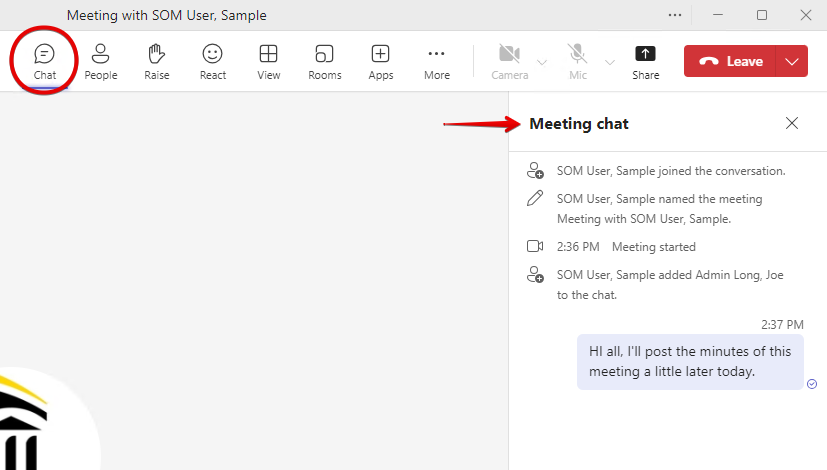Close the Meeting chat panel
Screen dimensions: 827x470
tap(792, 123)
